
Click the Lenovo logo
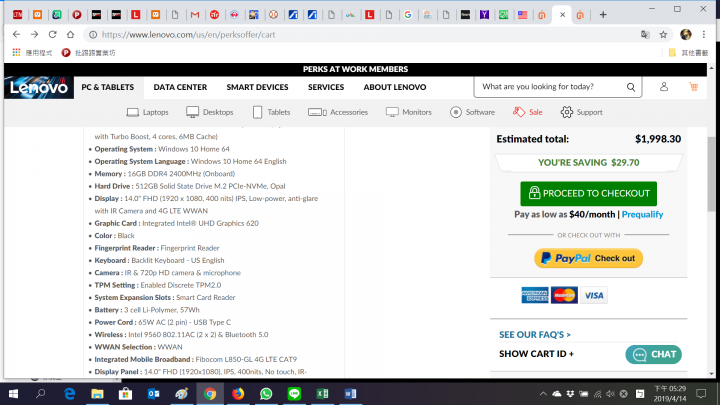tap(39, 87)
